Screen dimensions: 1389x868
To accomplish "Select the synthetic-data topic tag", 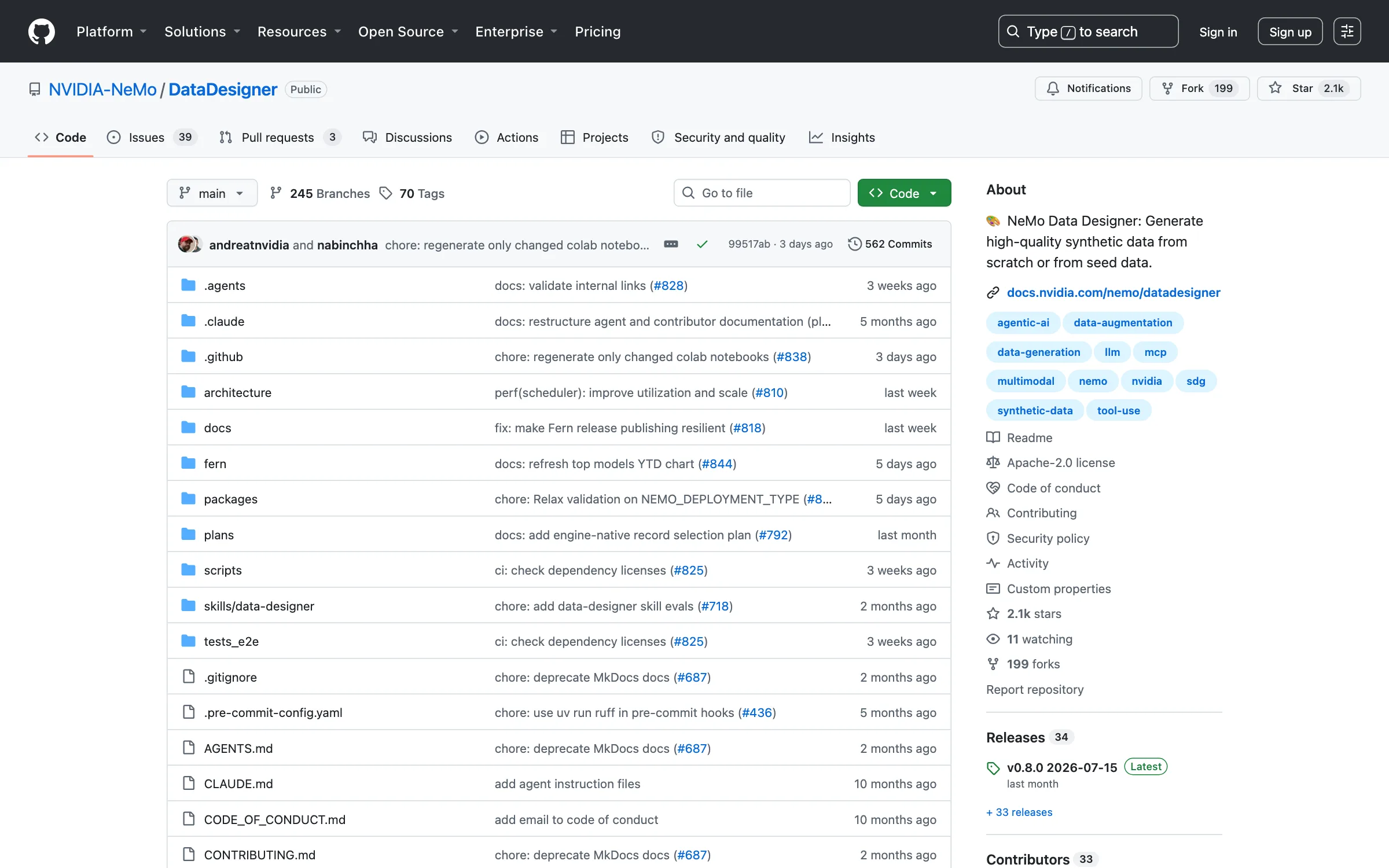I will 1035,411.
